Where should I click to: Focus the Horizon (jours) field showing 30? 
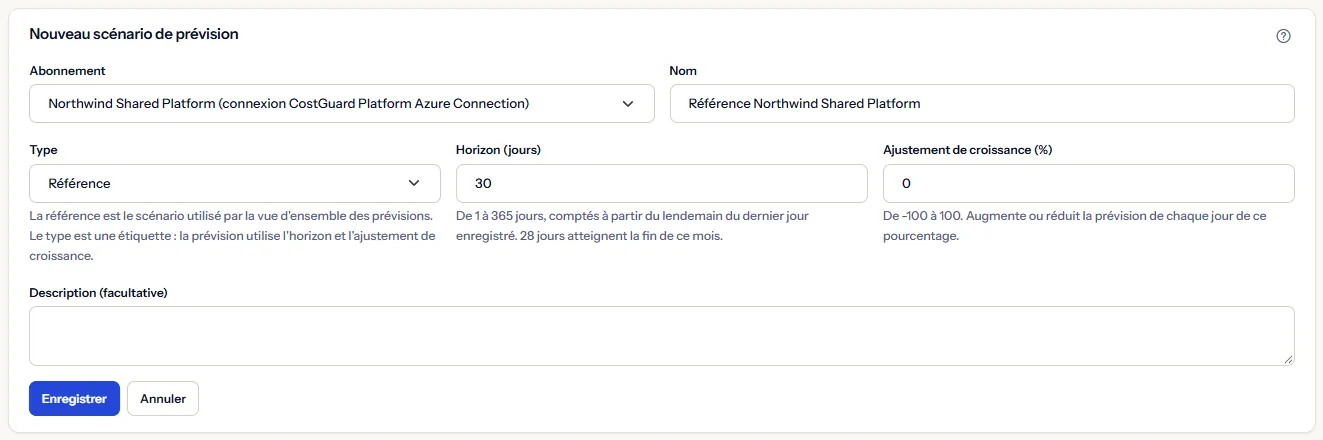point(662,184)
